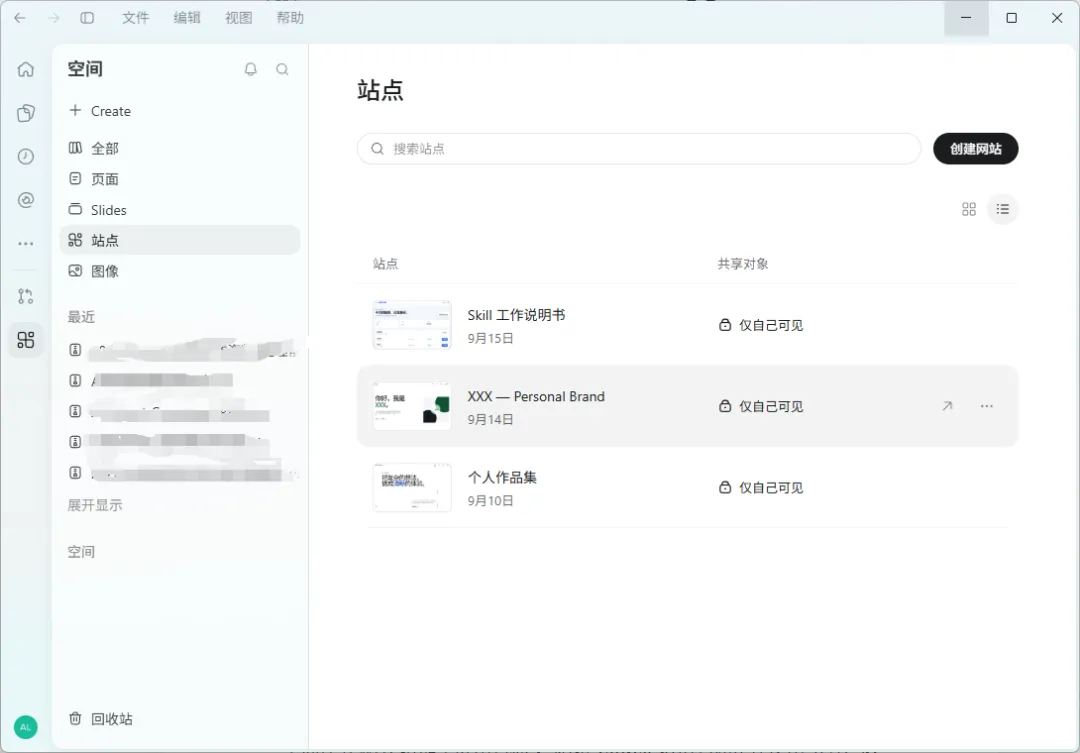The width and height of the screenshot is (1080, 753).
Task: Click the 9月10日 date text
Action: click(490, 501)
